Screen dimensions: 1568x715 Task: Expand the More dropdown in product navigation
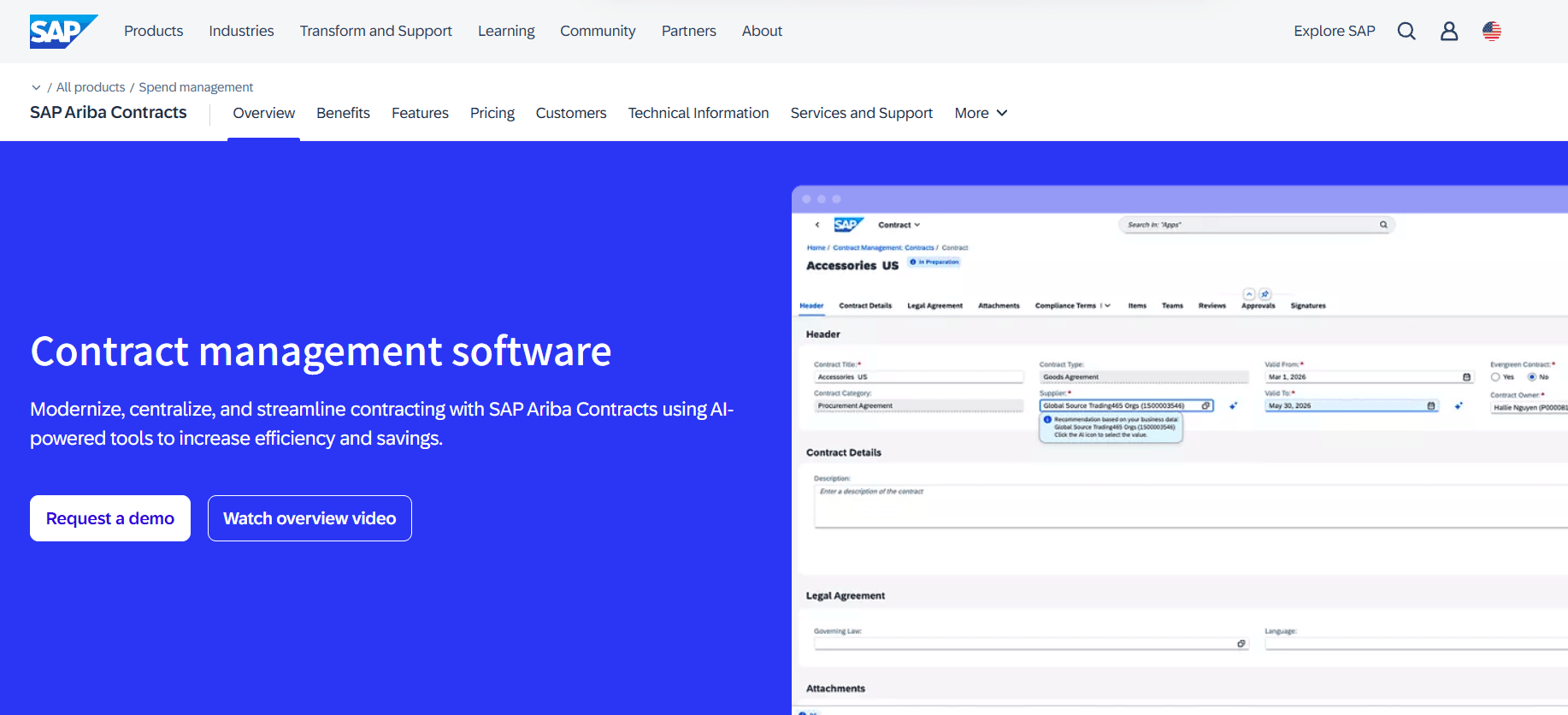click(981, 113)
